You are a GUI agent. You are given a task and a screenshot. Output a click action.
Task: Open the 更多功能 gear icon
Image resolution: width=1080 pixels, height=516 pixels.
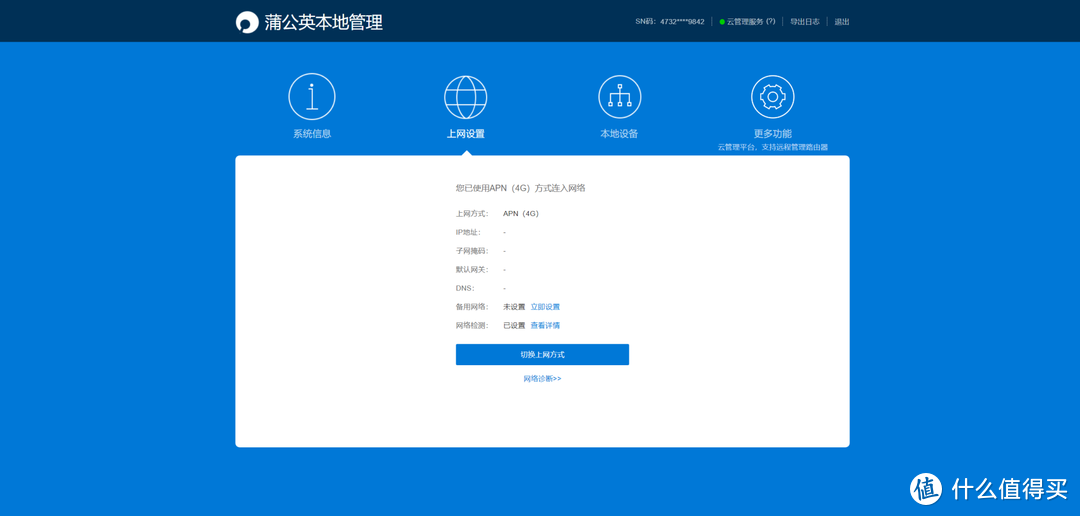[772, 97]
